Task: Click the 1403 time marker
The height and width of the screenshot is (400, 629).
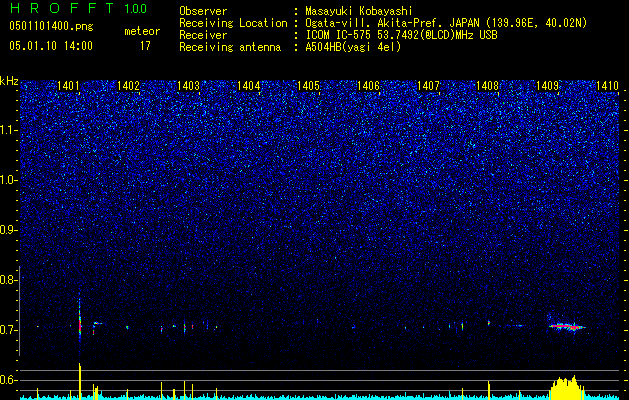Action: [x=188, y=86]
